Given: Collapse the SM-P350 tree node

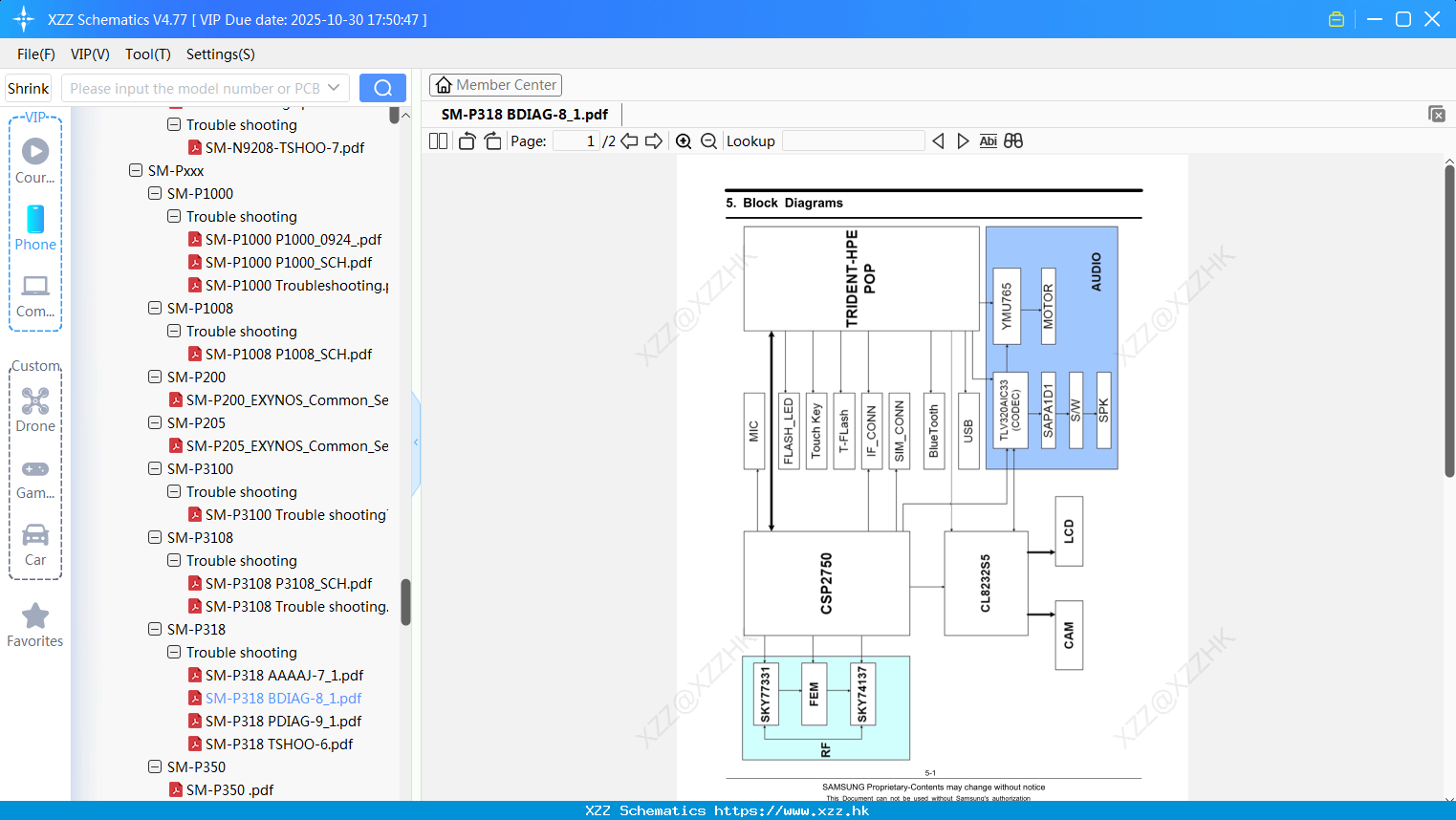Looking at the screenshot, I should click(155, 766).
